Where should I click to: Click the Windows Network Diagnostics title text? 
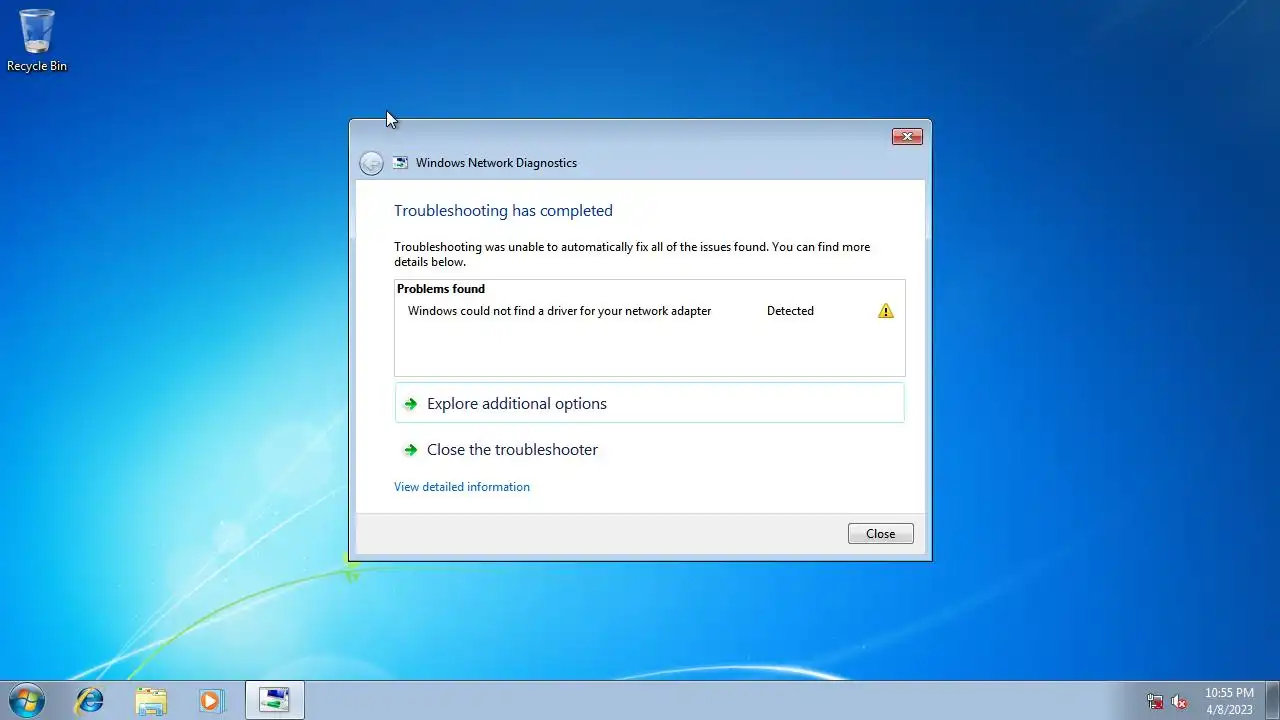tap(496, 163)
